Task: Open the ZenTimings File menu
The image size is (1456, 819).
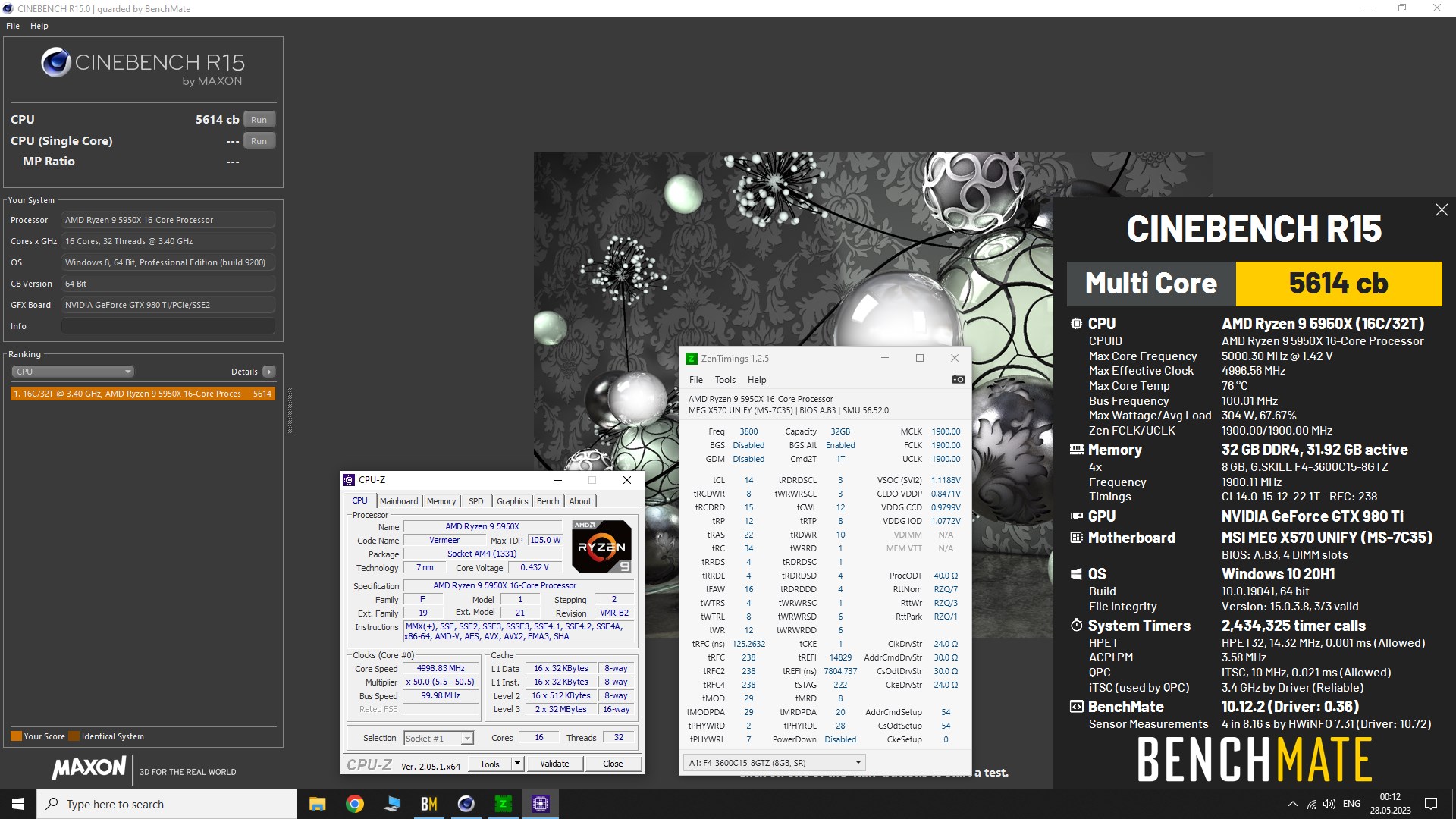Action: [x=696, y=380]
